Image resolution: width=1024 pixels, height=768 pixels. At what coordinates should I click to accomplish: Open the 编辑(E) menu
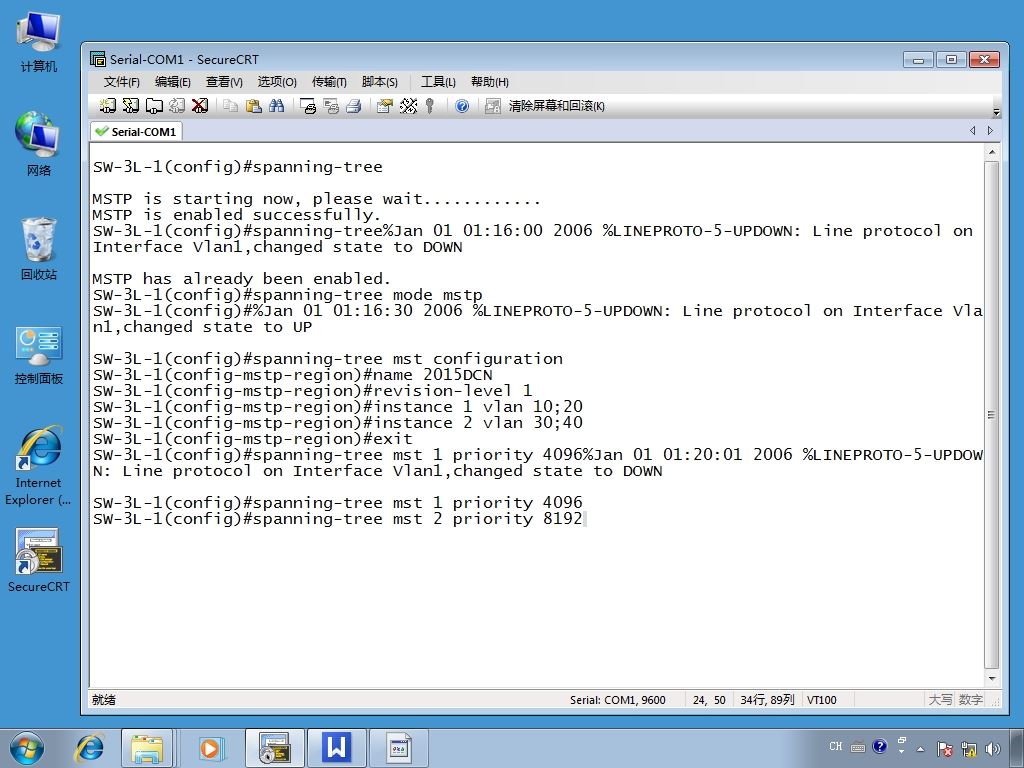[x=172, y=82]
